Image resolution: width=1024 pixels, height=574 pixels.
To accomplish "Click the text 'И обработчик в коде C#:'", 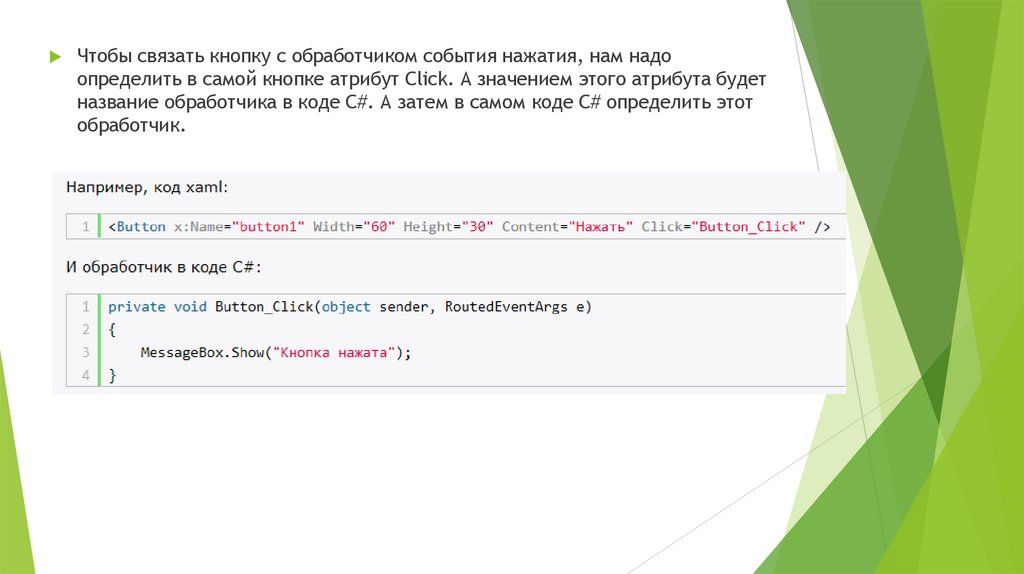I will click(x=164, y=267).
